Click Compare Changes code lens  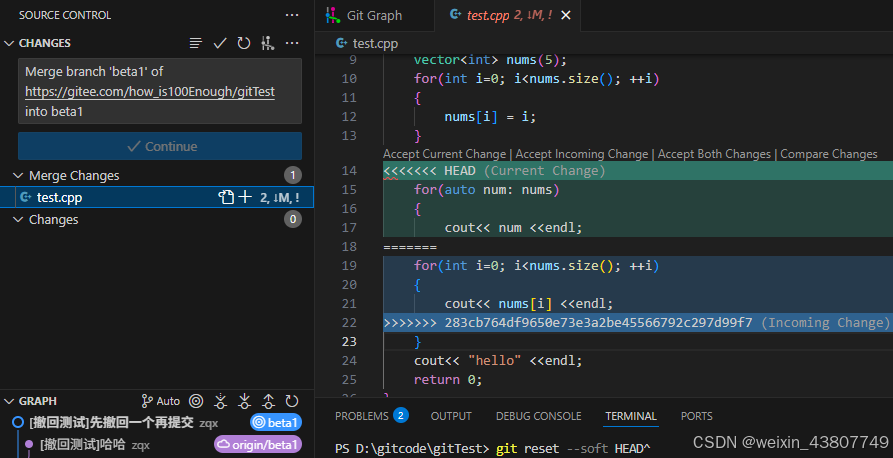click(x=829, y=154)
